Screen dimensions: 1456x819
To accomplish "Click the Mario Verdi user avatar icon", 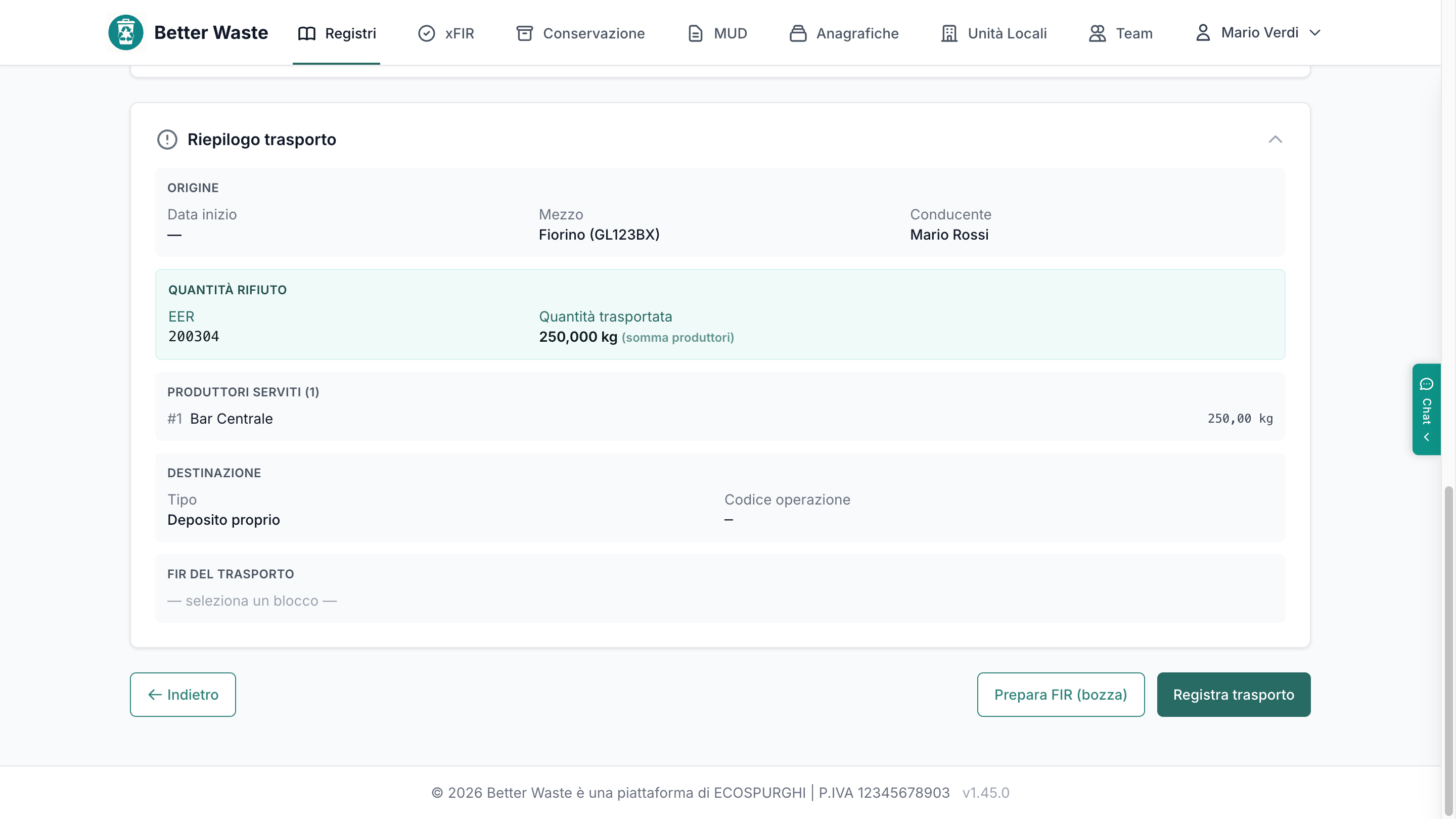I will click(x=1203, y=32).
